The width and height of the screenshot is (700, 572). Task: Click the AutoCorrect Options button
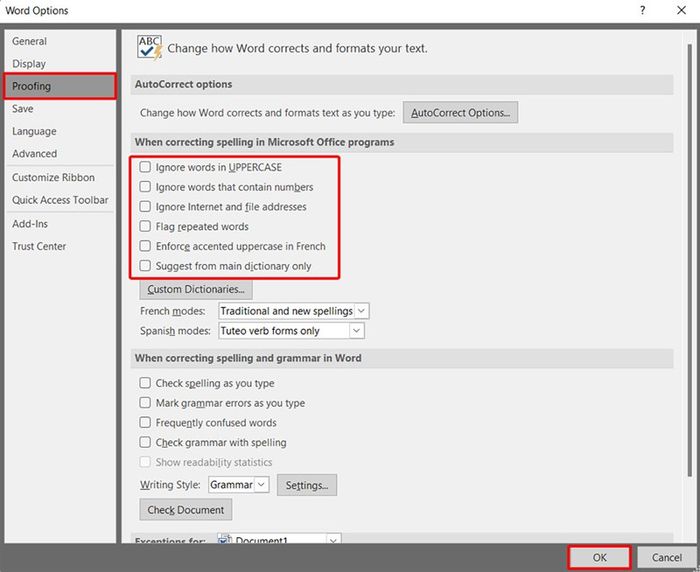(x=460, y=113)
